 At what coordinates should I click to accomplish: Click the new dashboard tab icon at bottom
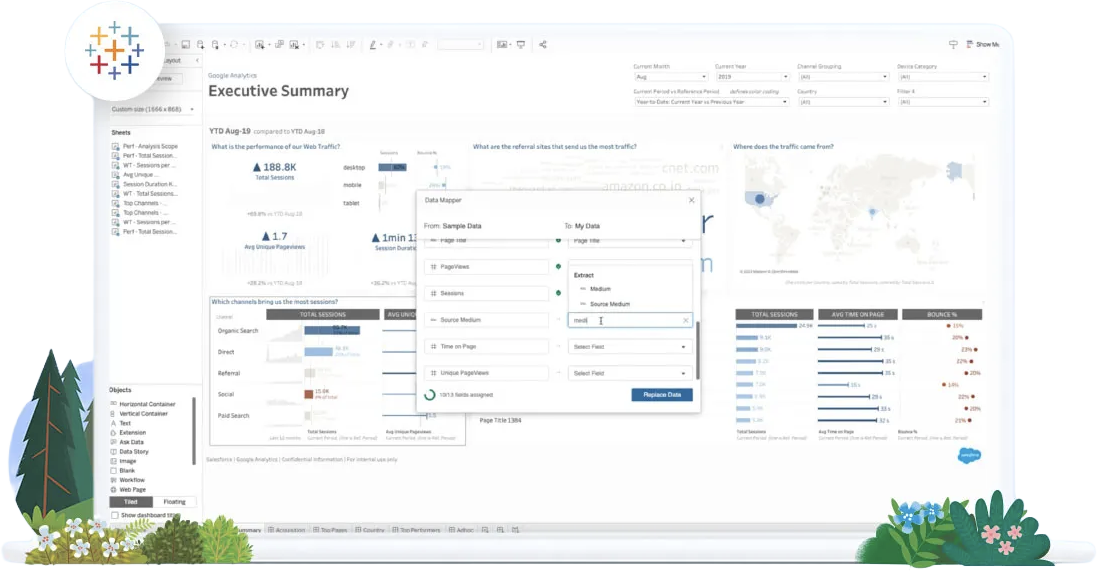500,530
